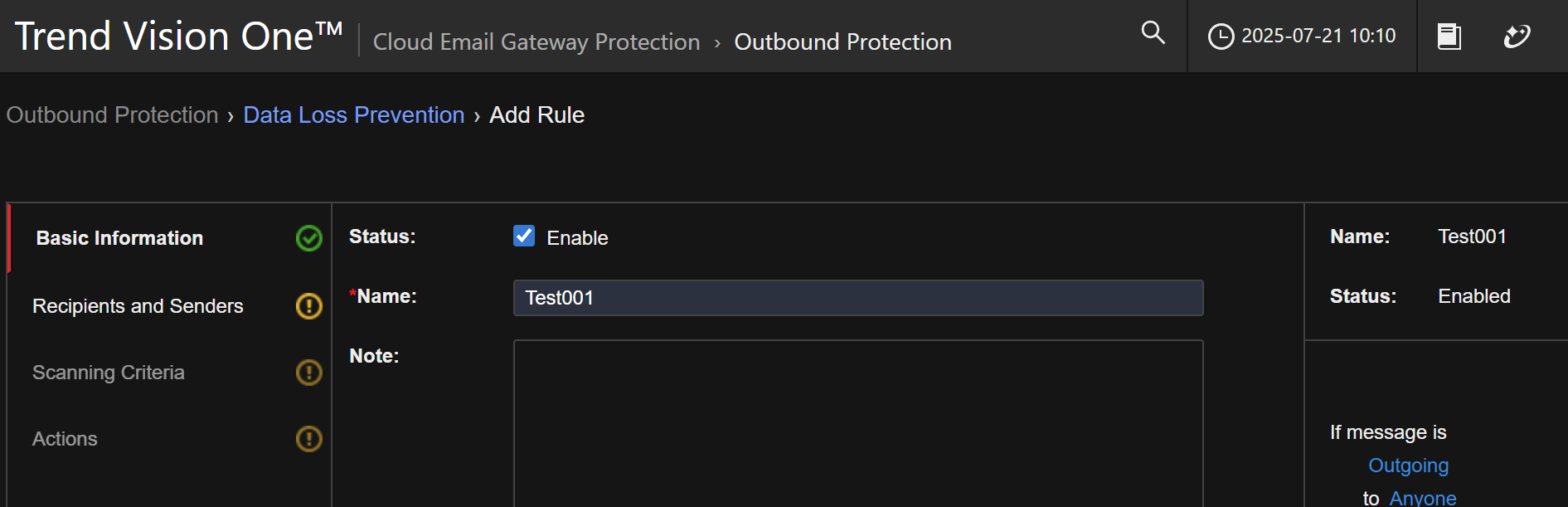Switch to the Actions step
The width and height of the screenshot is (1568, 507).
click(x=65, y=439)
